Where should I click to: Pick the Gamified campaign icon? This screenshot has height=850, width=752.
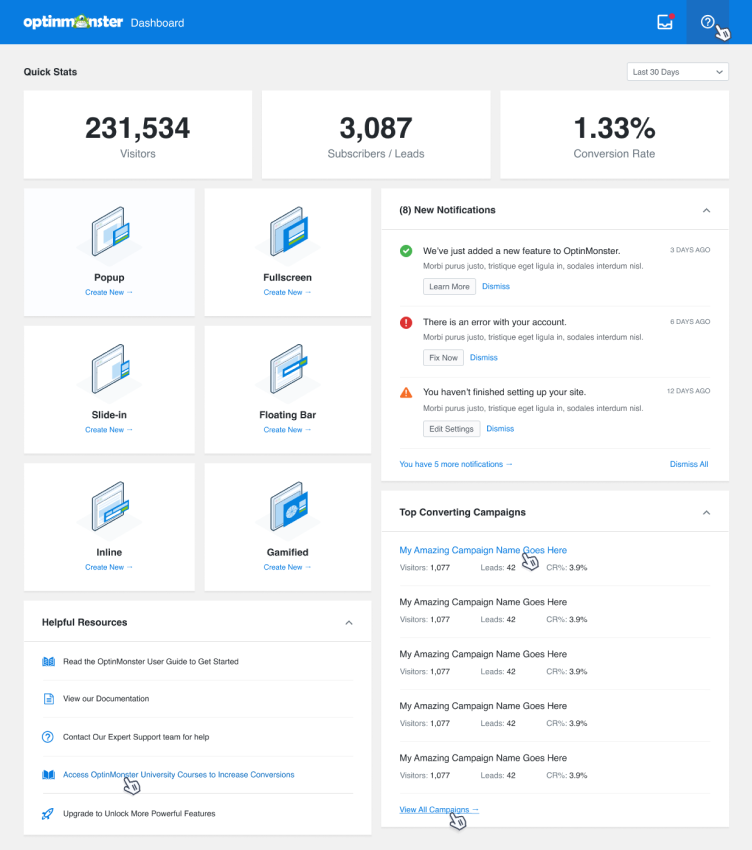pyautogui.click(x=288, y=509)
